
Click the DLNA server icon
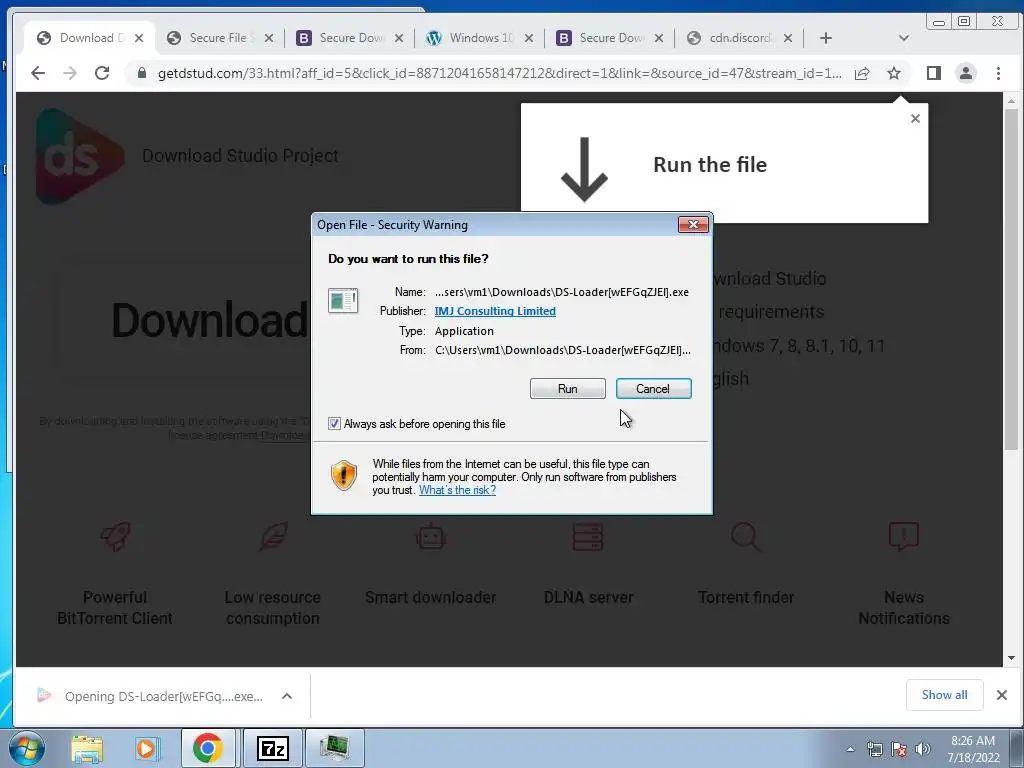(x=588, y=537)
